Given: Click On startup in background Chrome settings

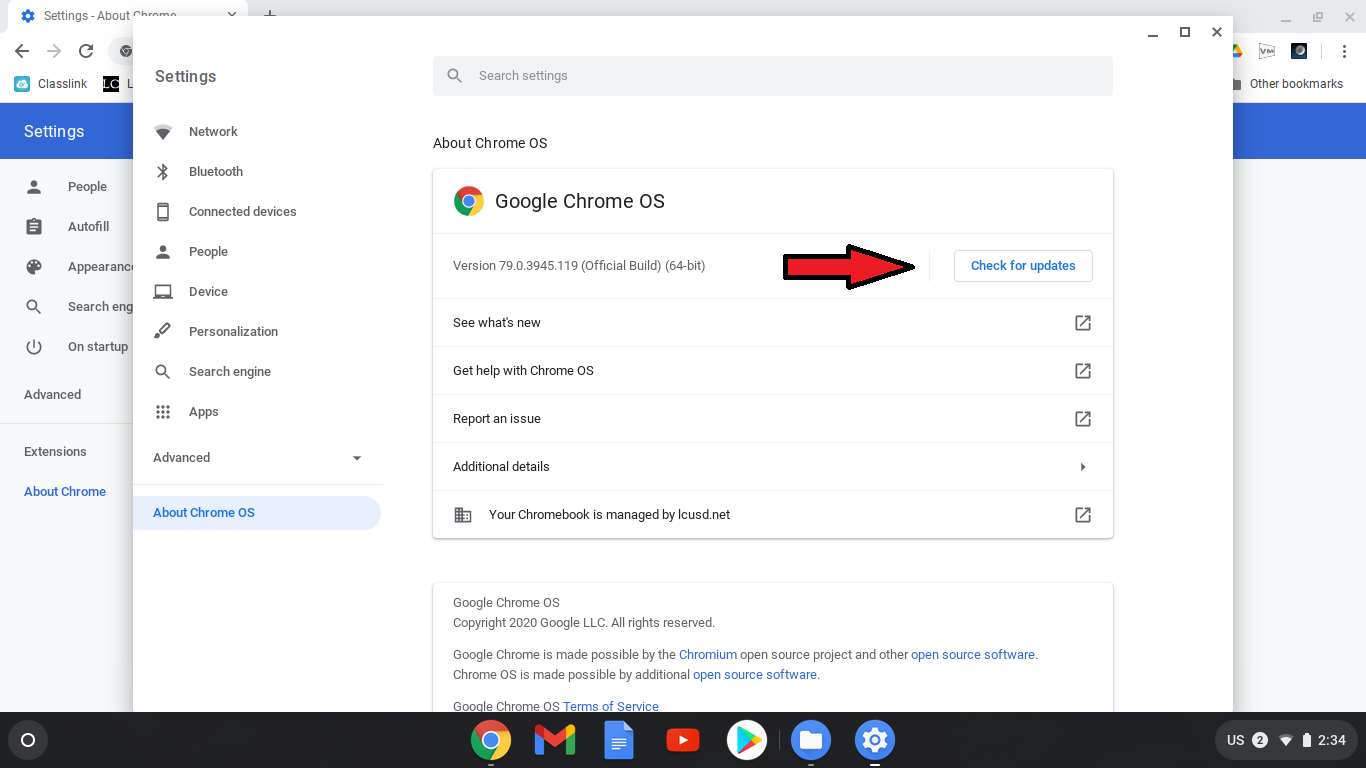Looking at the screenshot, I should coord(98,347).
